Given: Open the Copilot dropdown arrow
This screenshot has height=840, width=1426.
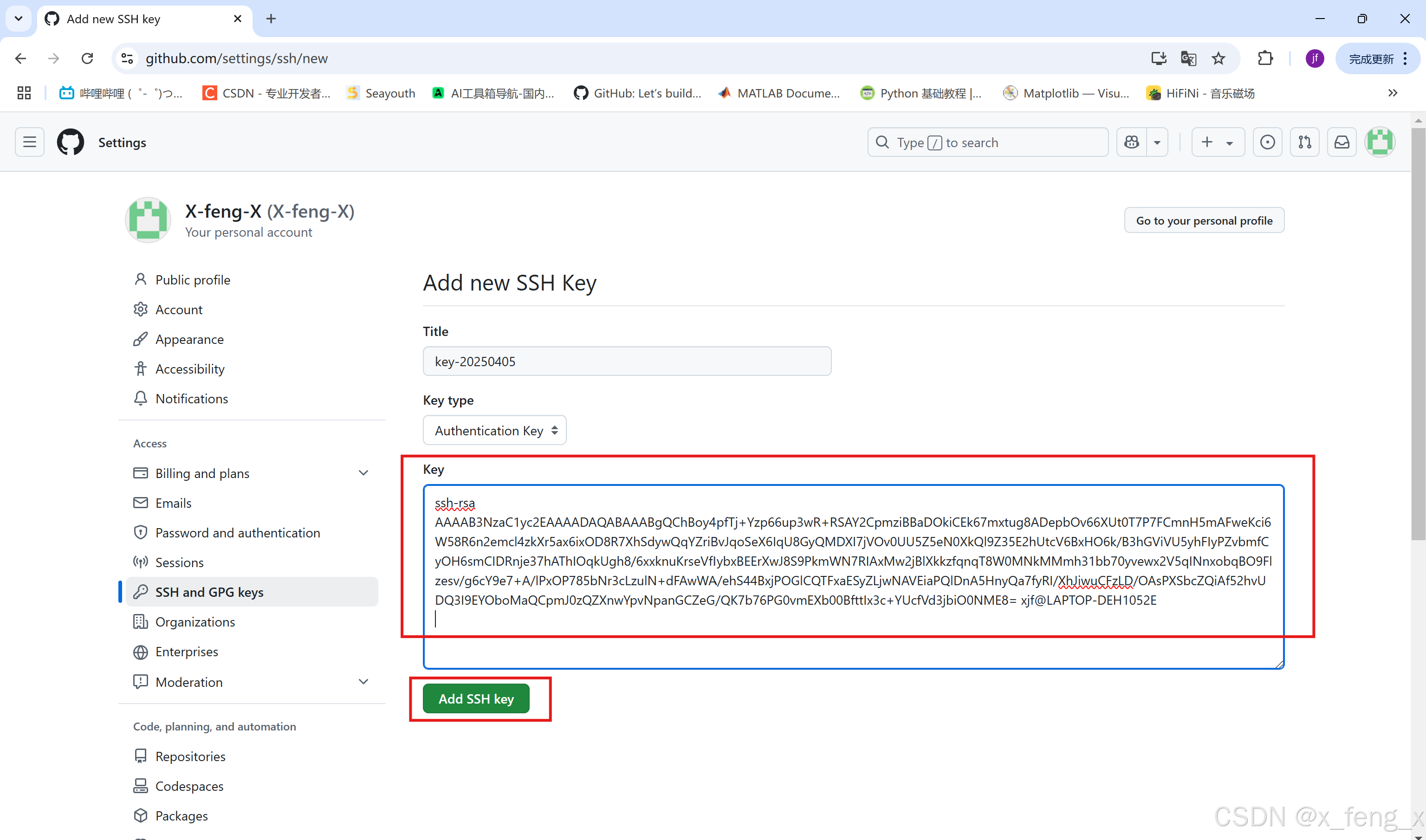Looking at the screenshot, I should (1157, 142).
